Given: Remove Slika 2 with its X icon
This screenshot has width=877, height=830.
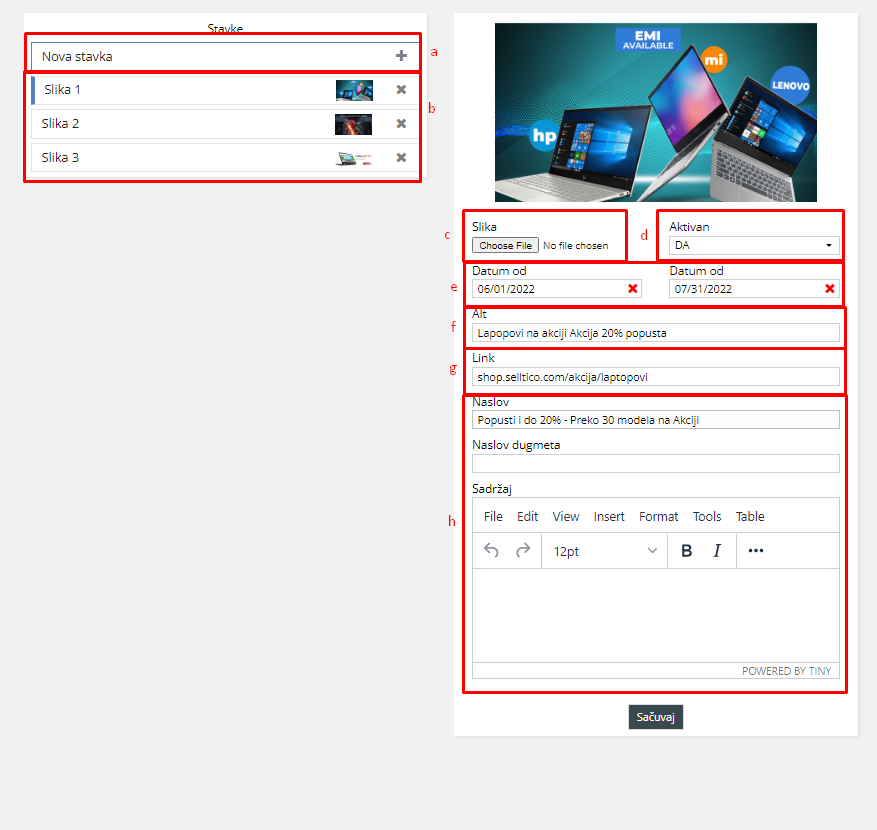Looking at the screenshot, I should pyautogui.click(x=401, y=124).
